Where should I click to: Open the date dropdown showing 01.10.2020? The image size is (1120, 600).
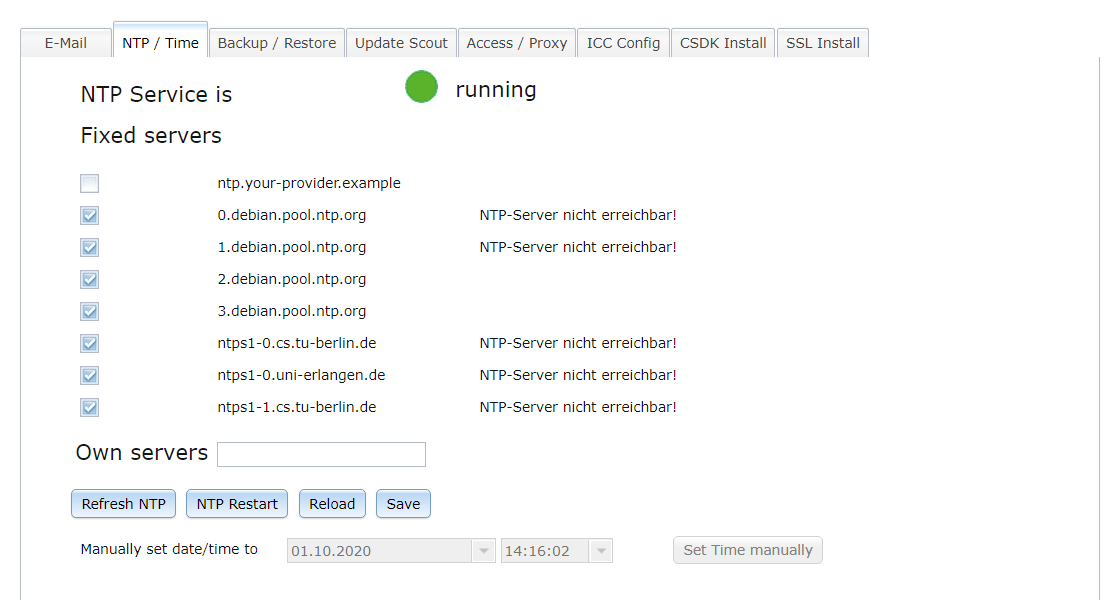(x=484, y=551)
